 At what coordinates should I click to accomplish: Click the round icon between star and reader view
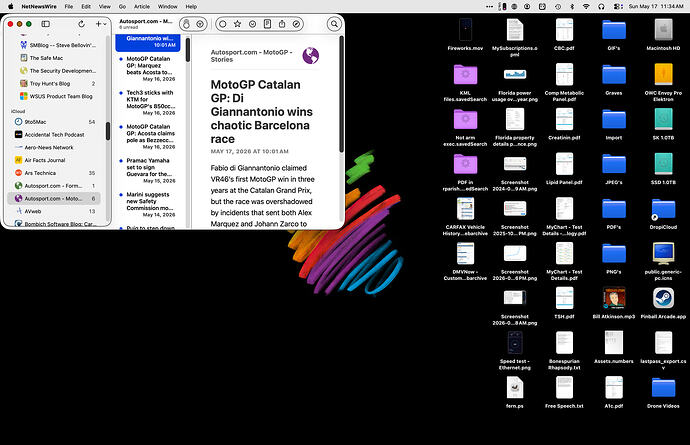click(x=253, y=24)
